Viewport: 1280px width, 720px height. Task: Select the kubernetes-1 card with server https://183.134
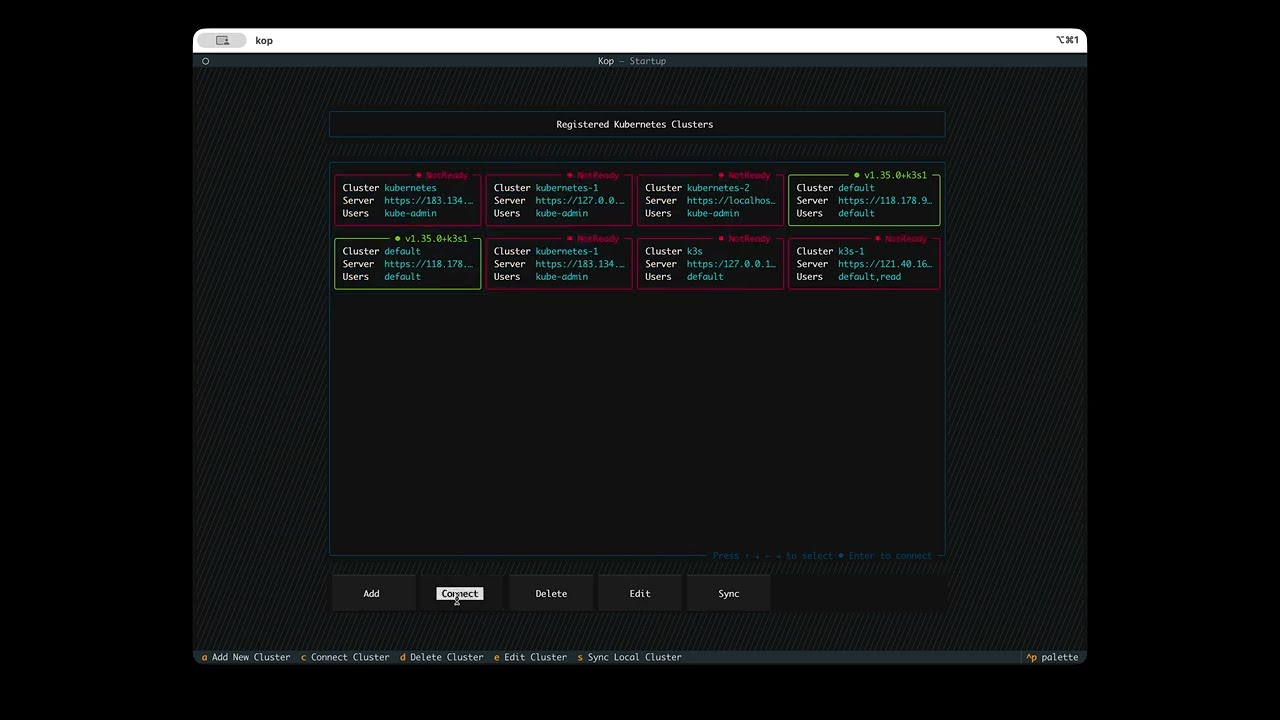point(559,264)
